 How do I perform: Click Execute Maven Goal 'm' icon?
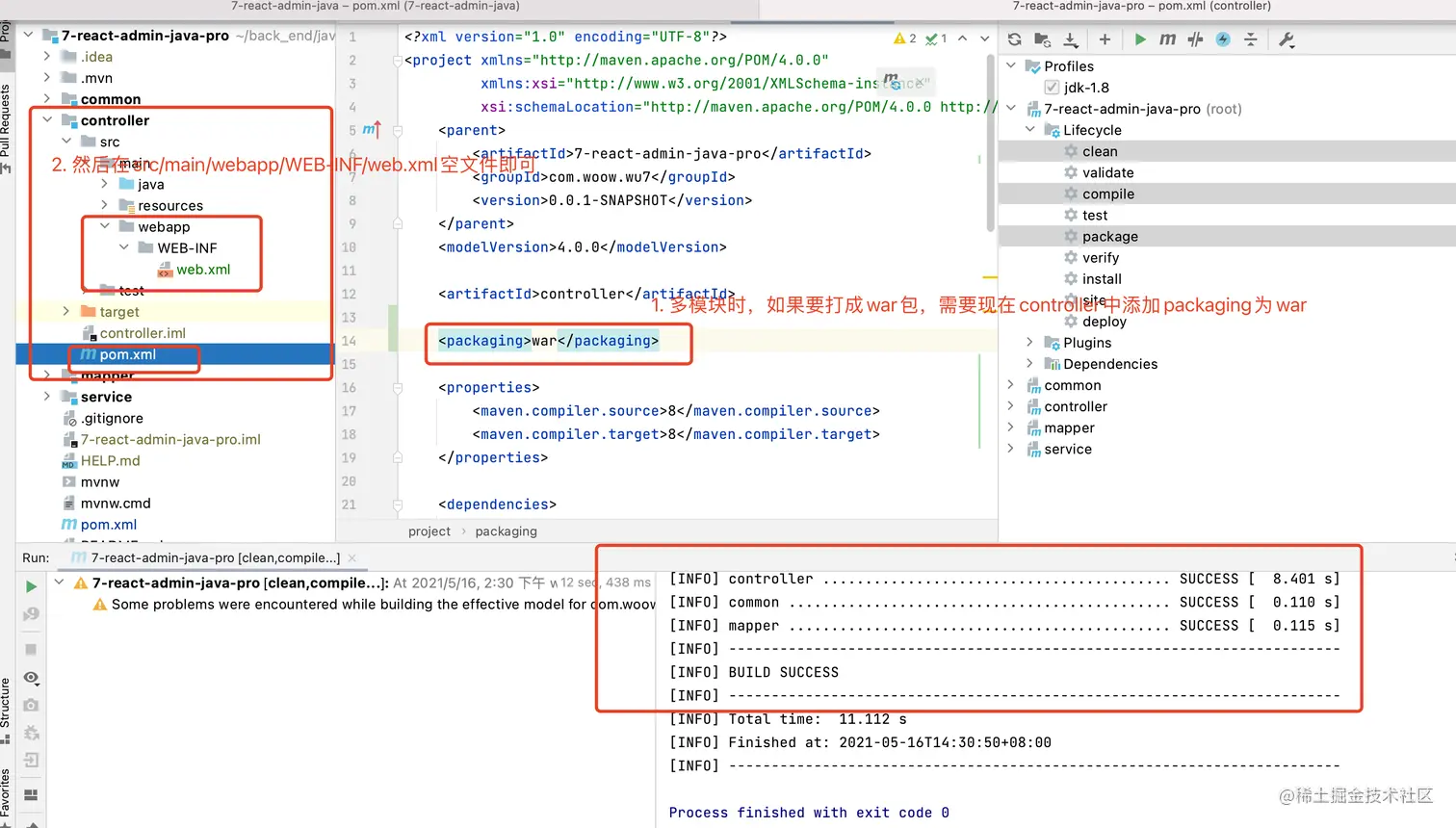(x=1167, y=39)
